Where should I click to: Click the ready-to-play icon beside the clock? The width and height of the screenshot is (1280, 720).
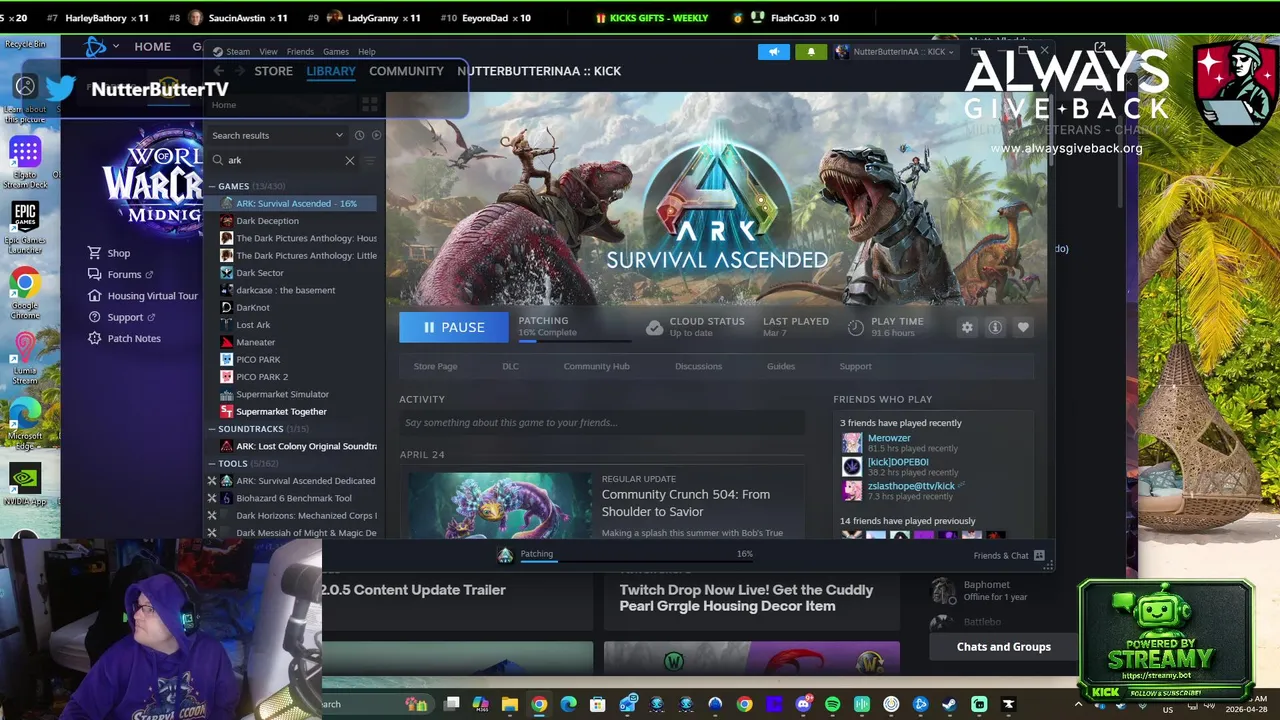point(376,135)
